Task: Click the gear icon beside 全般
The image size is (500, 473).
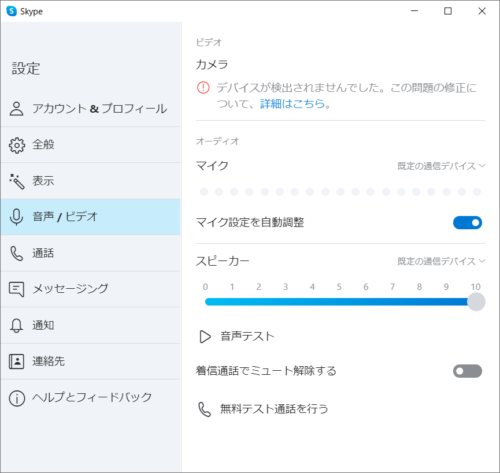Action: tap(17, 145)
